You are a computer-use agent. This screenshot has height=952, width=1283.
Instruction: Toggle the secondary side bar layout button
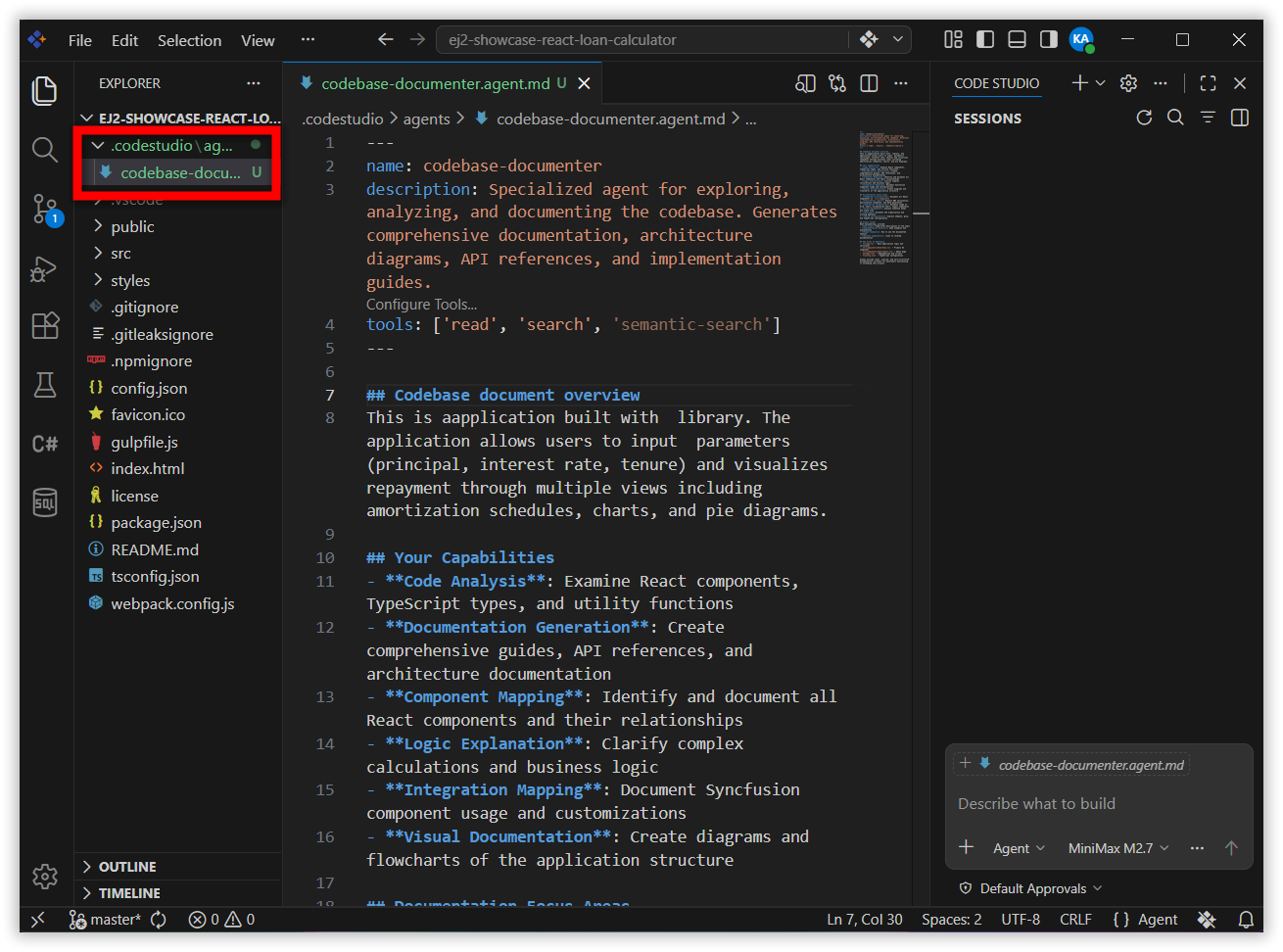(1049, 39)
